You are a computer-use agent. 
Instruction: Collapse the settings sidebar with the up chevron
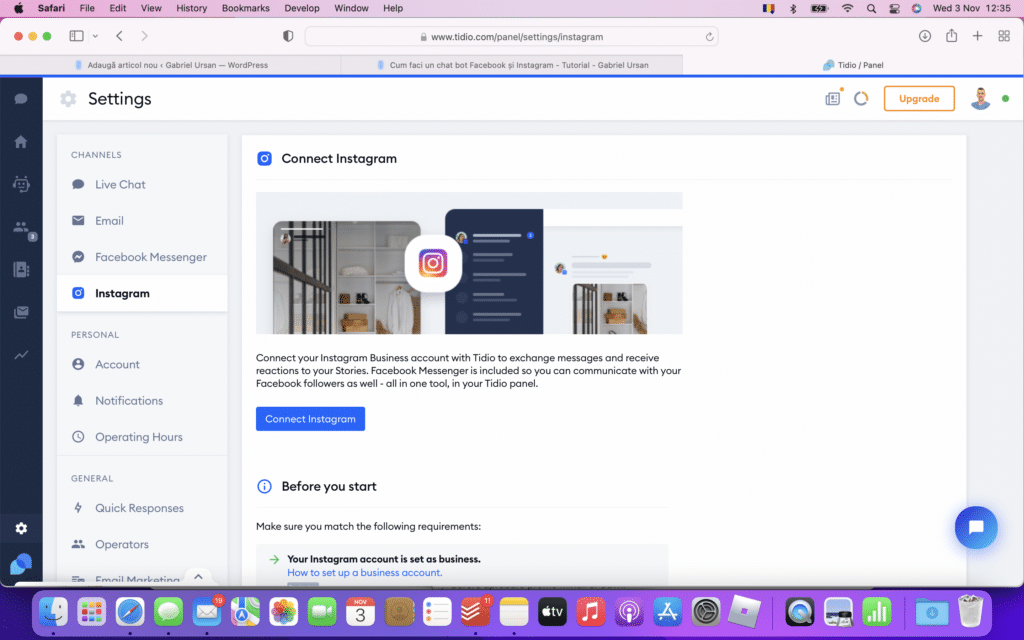click(x=199, y=577)
